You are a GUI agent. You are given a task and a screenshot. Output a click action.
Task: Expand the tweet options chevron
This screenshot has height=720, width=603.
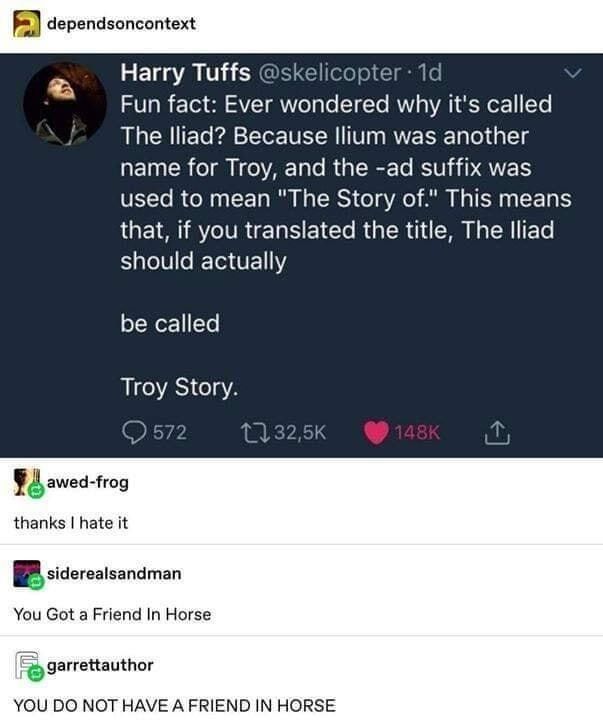pyautogui.click(x=572, y=73)
